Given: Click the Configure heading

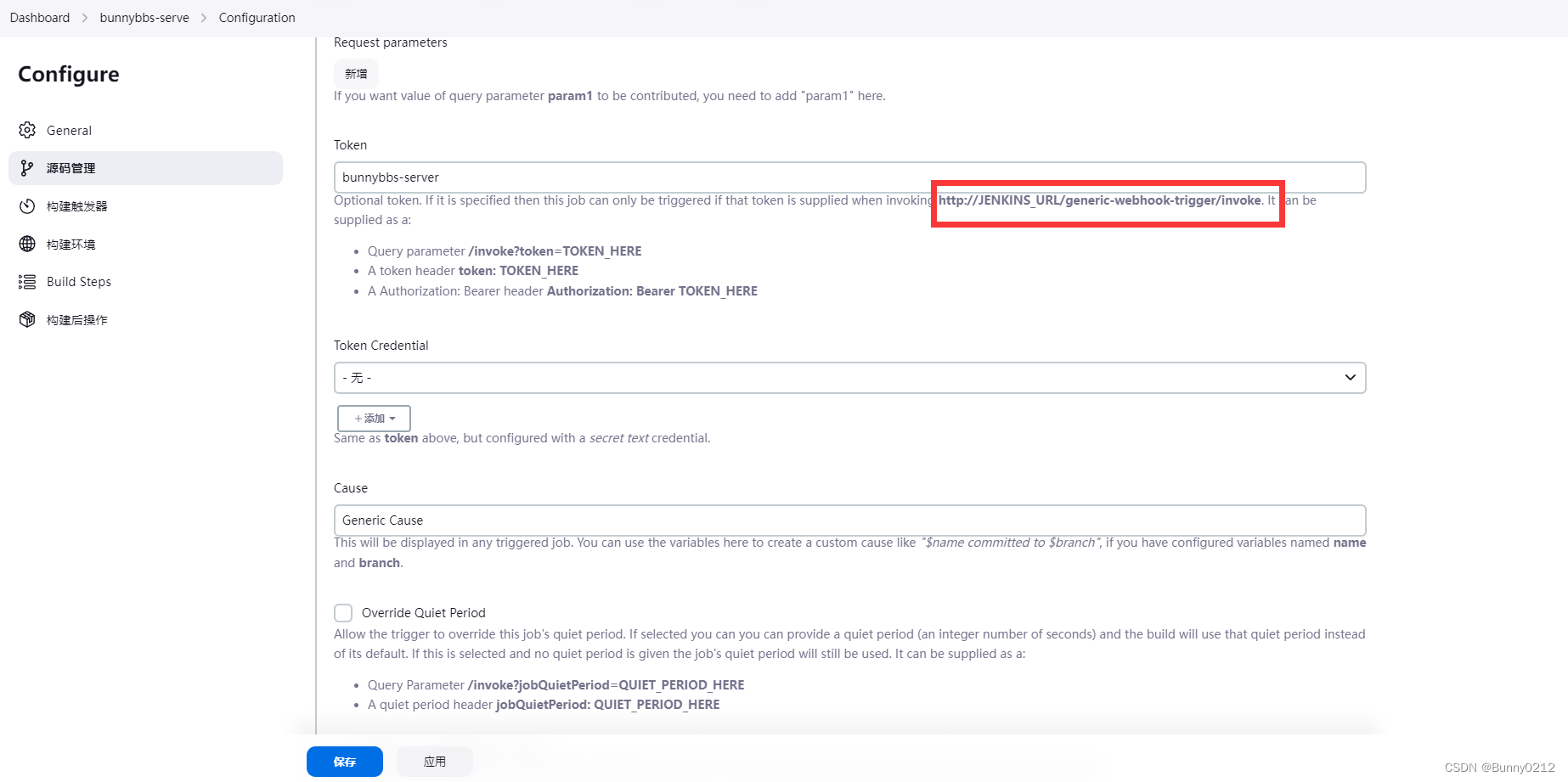Looking at the screenshot, I should coord(69,75).
